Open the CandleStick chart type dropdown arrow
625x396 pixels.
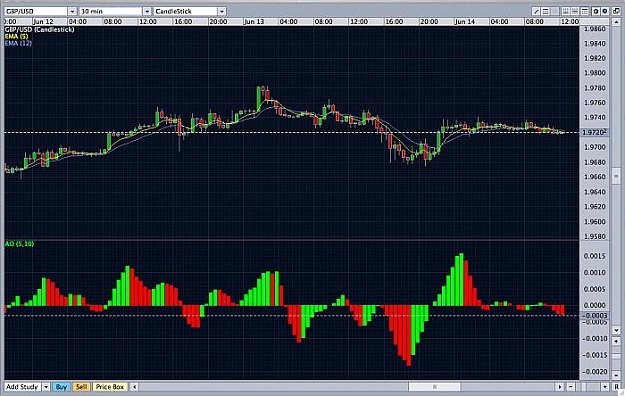pyautogui.click(x=222, y=11)
